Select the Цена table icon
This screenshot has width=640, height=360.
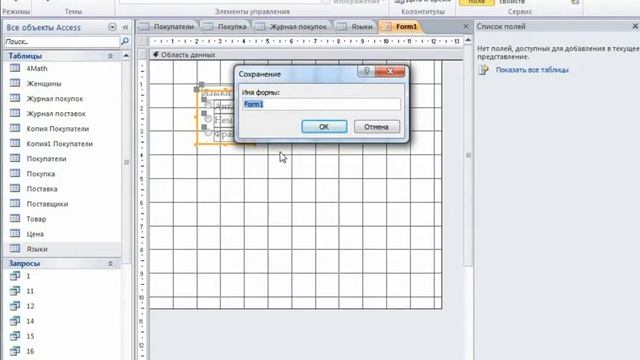coord(15,233)
